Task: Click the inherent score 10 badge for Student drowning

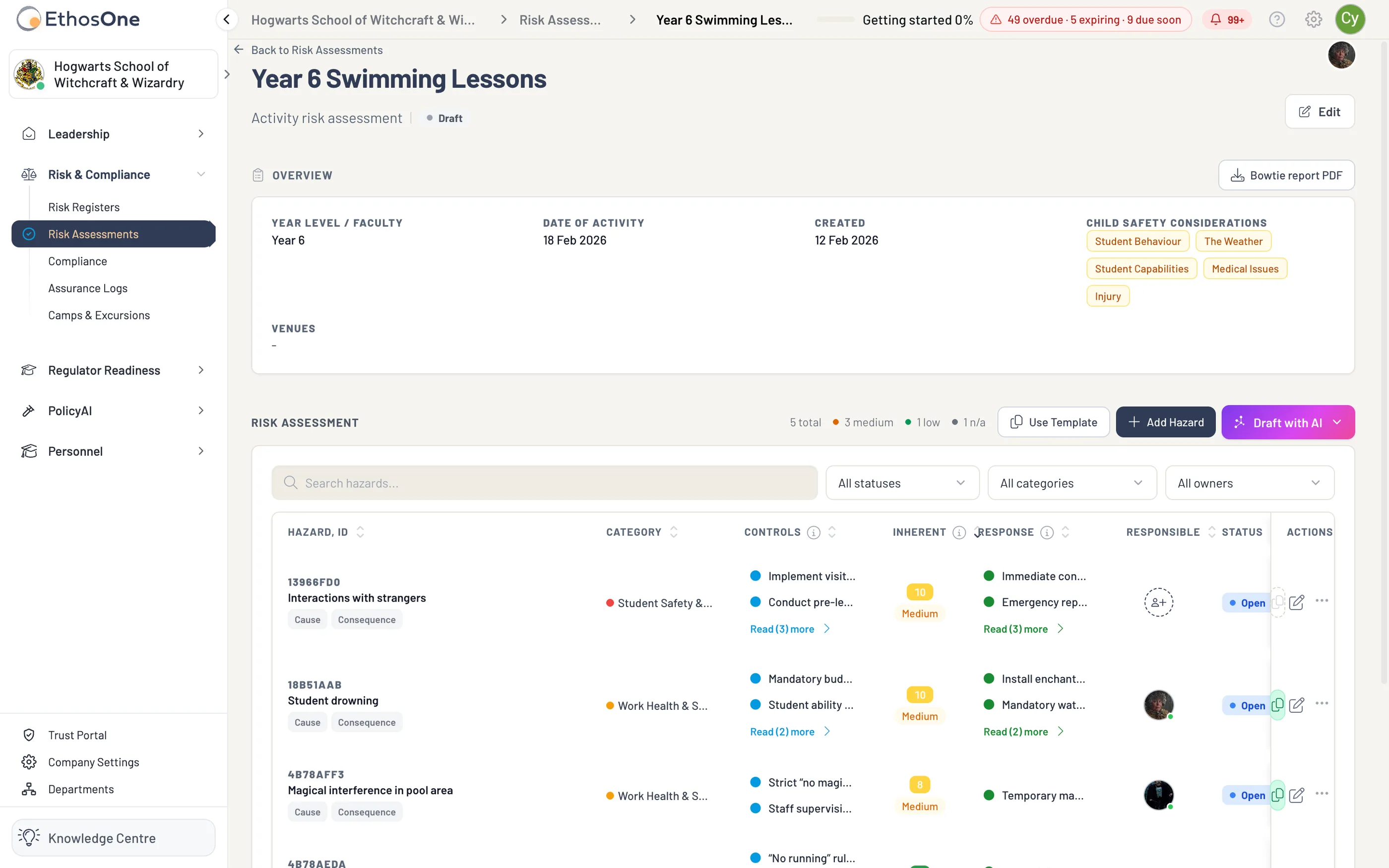Action: pos(920,694)
